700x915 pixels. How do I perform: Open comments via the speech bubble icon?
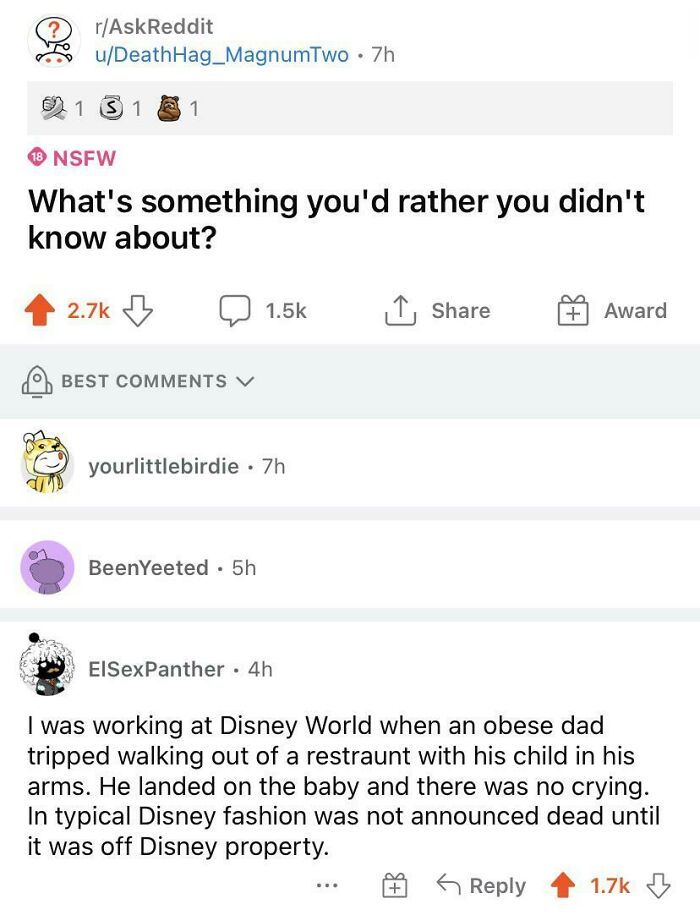[234, 310]
